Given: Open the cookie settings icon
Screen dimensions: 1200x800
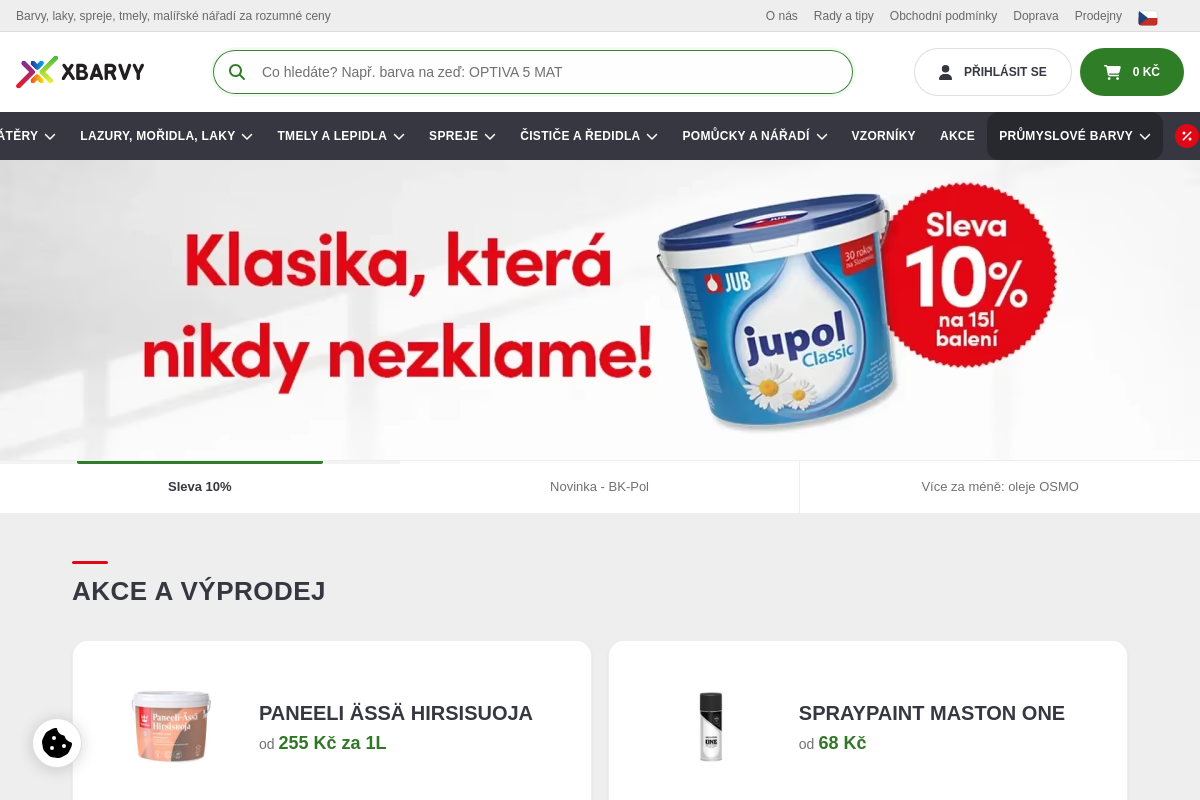Looking at the screenshot, I should point(57,743).
